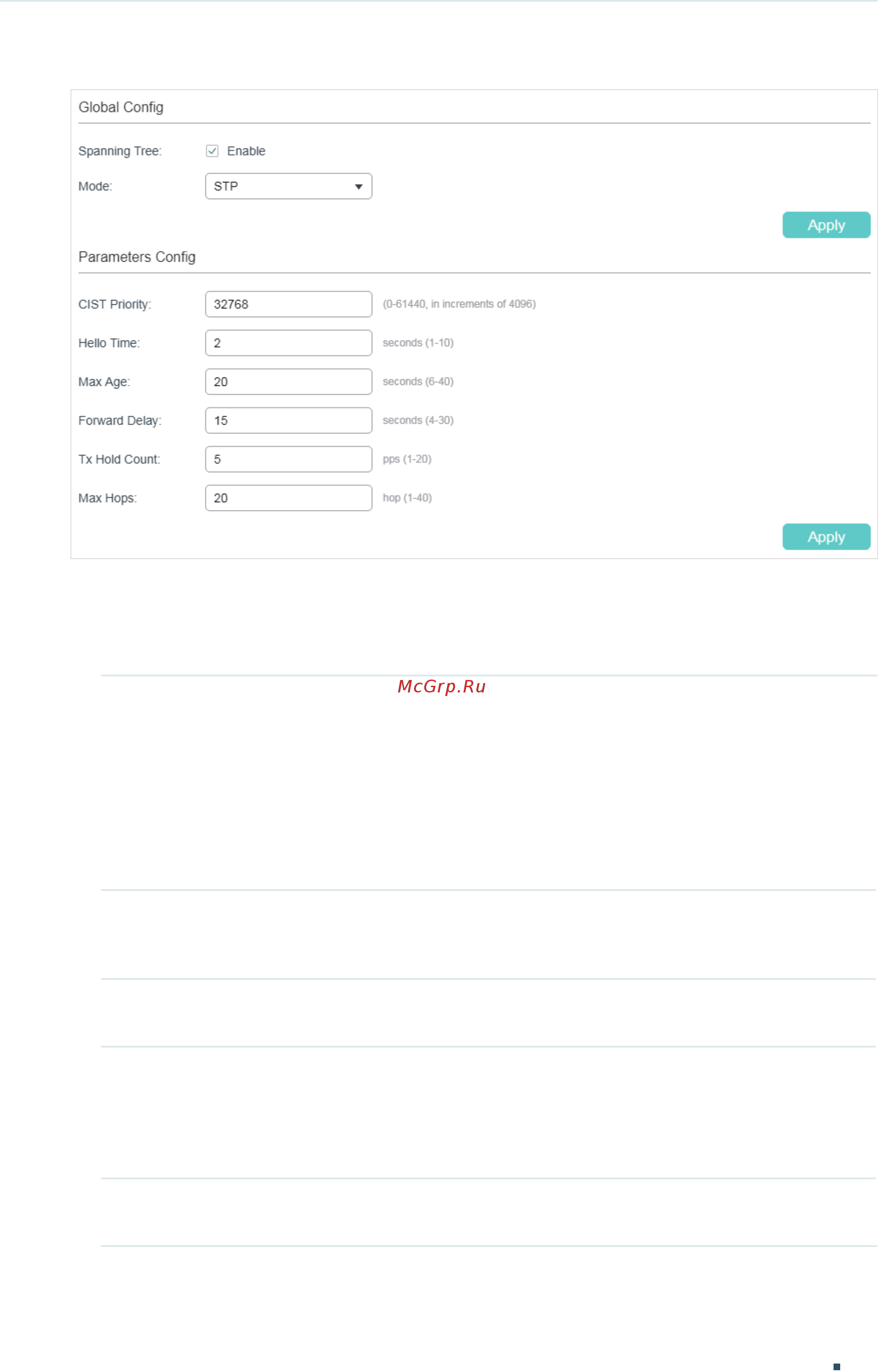Click Apply in Global Config section
Image resolution: width=878 pixels, height=1372 pixels.
tap(826, 225)
